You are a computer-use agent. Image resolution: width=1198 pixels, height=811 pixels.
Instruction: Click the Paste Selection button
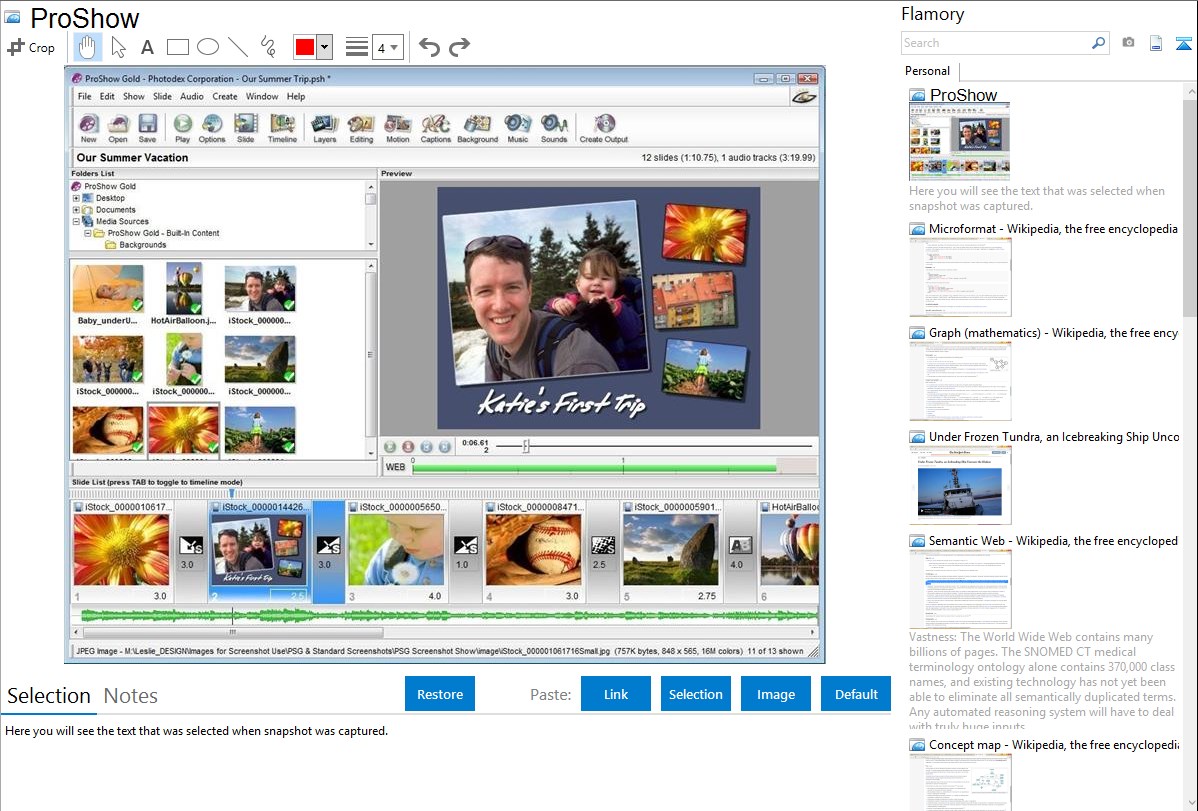(x=695, y=694)
